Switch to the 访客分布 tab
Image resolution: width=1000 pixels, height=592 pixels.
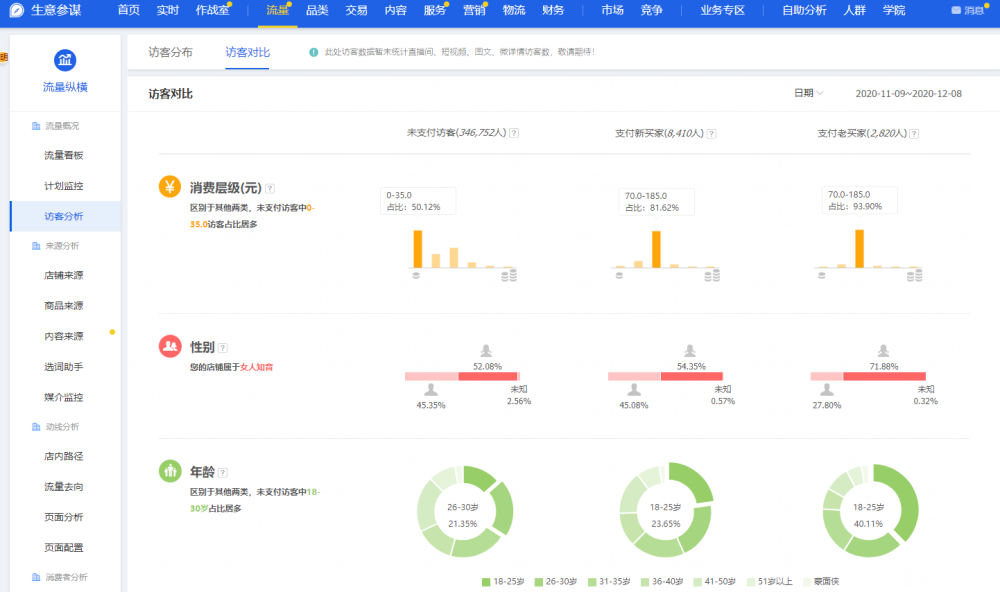[x=170, y=52]
